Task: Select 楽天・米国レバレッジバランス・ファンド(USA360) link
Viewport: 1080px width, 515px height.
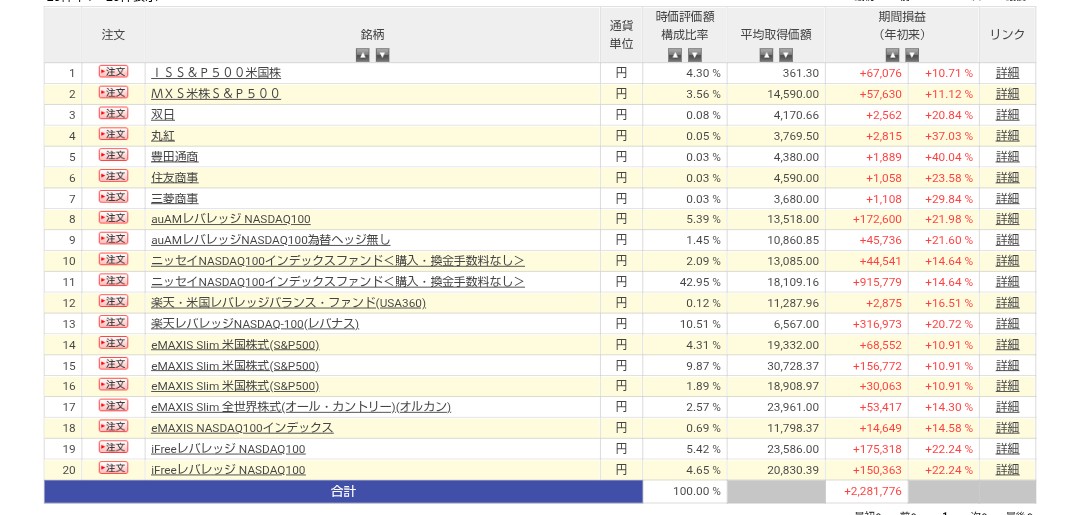Action: [288, 303]
